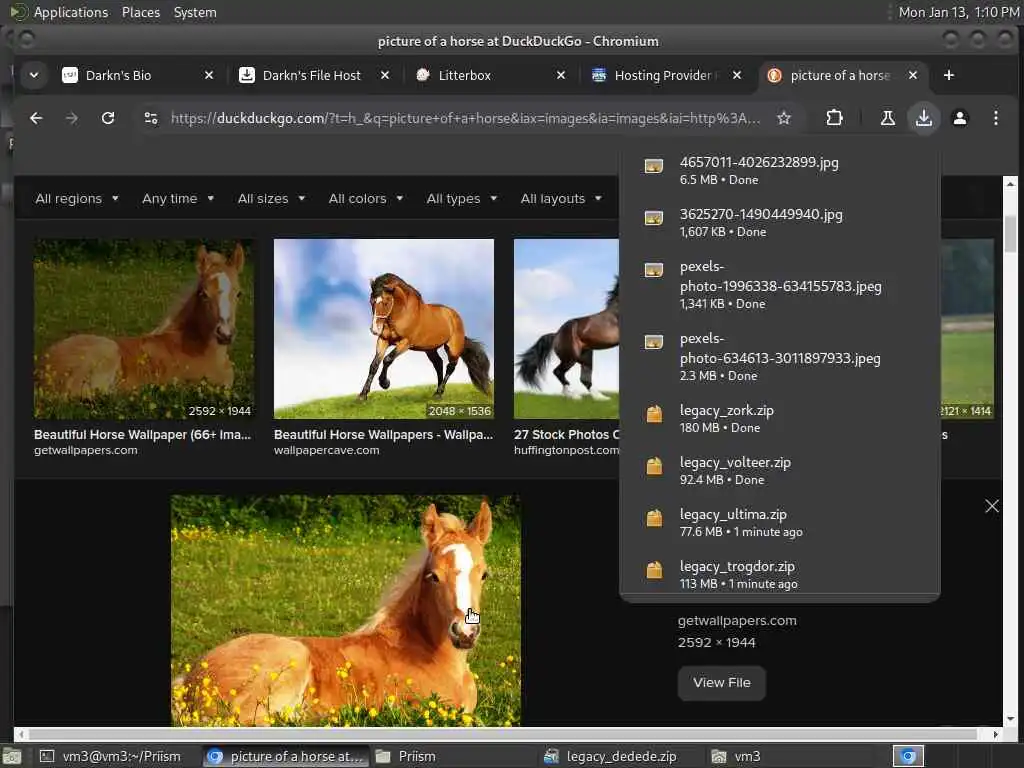Click getwallpapers.com link in detail pane
The image size is (1024, 768).
[x=737, y=621]
